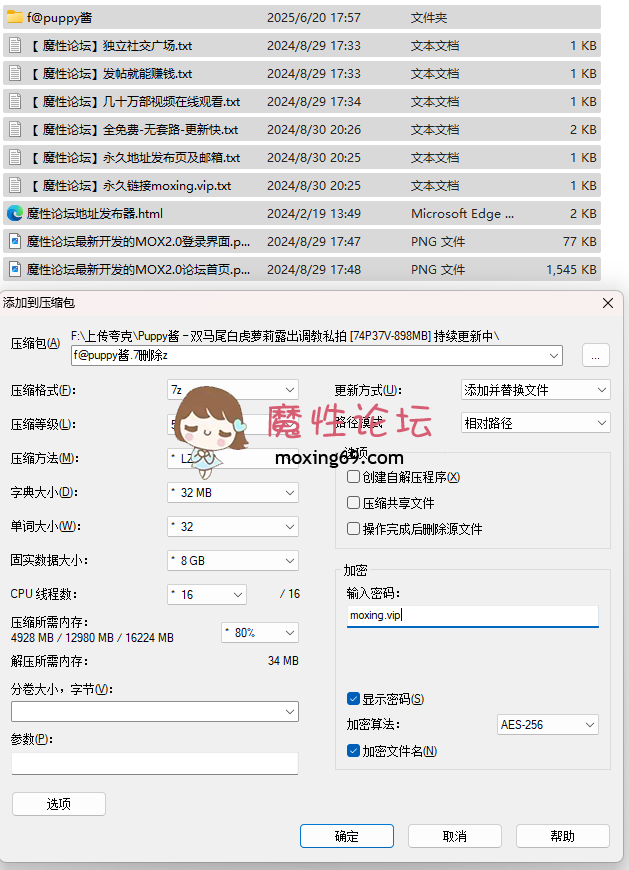
Task: Click the 压缩所需内存 memory values text
Action: (92, 638)
